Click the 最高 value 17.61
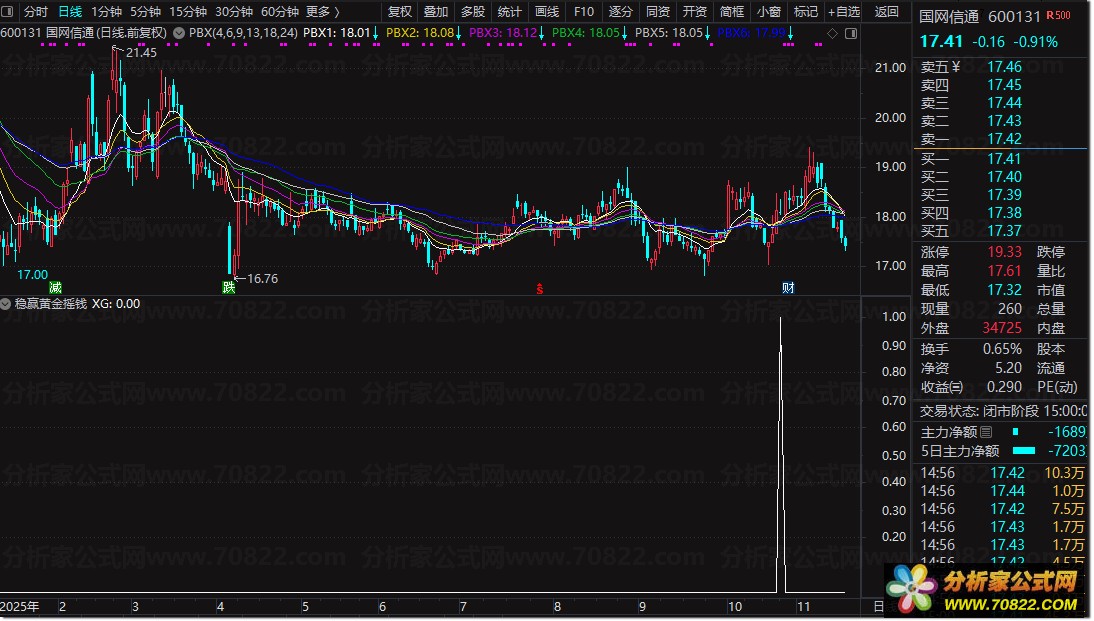Image resolution: width=1094 pixels, height=621 pixels. point(1004,271)
